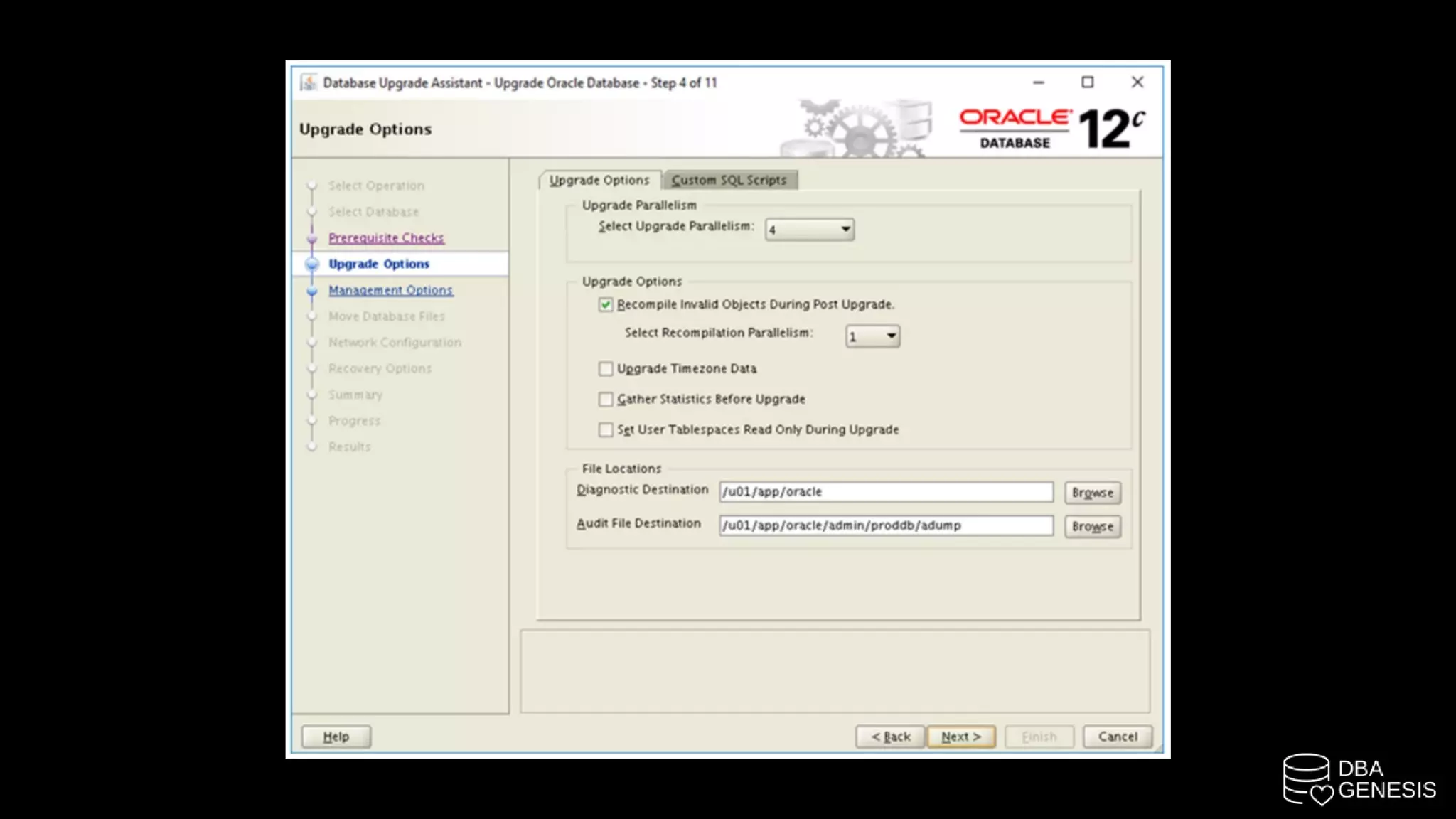
Task: Click the DBA Genesis watermark logo
Action: pyautogui.click(x=1359, y=780)
